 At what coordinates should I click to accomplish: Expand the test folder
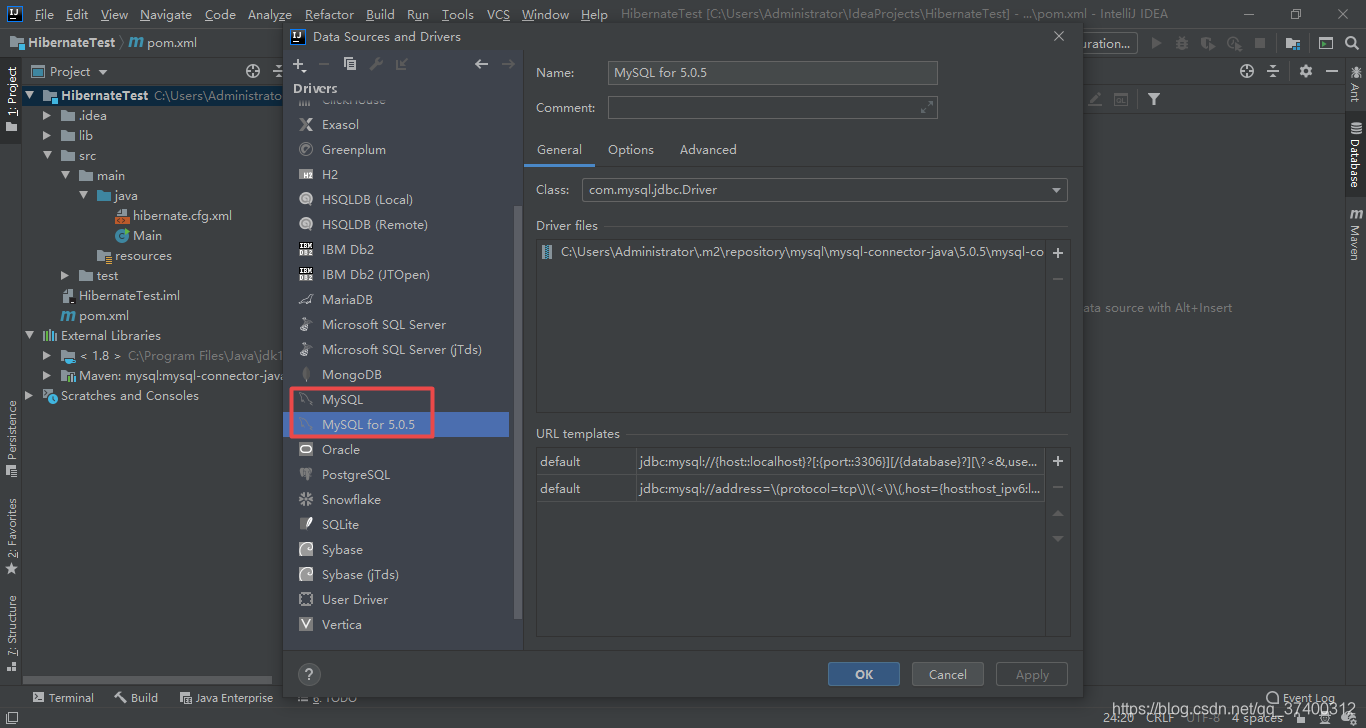click(65, 276)
